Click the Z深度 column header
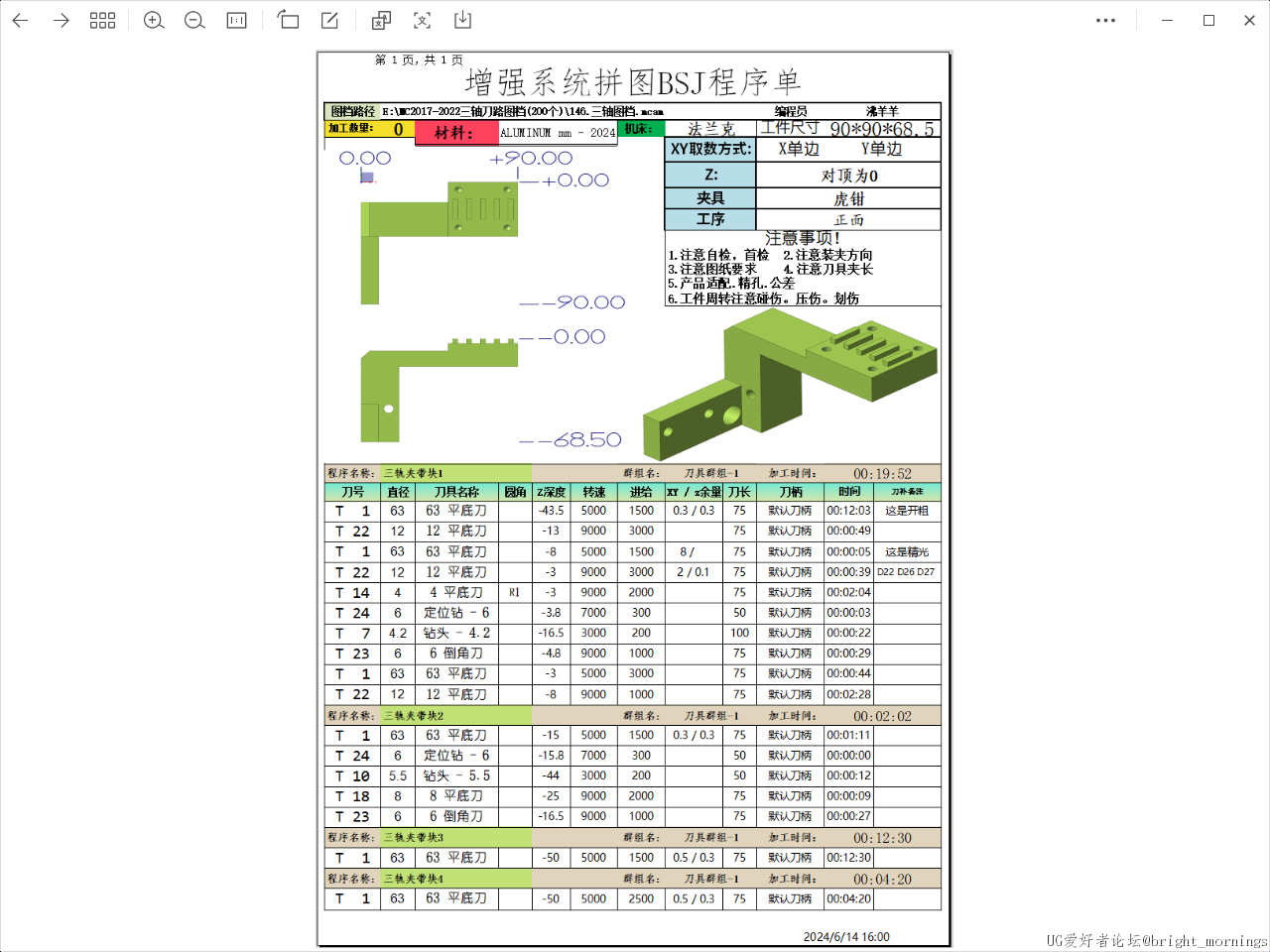This screenshot has height=952, width=1270. [551, 492]
